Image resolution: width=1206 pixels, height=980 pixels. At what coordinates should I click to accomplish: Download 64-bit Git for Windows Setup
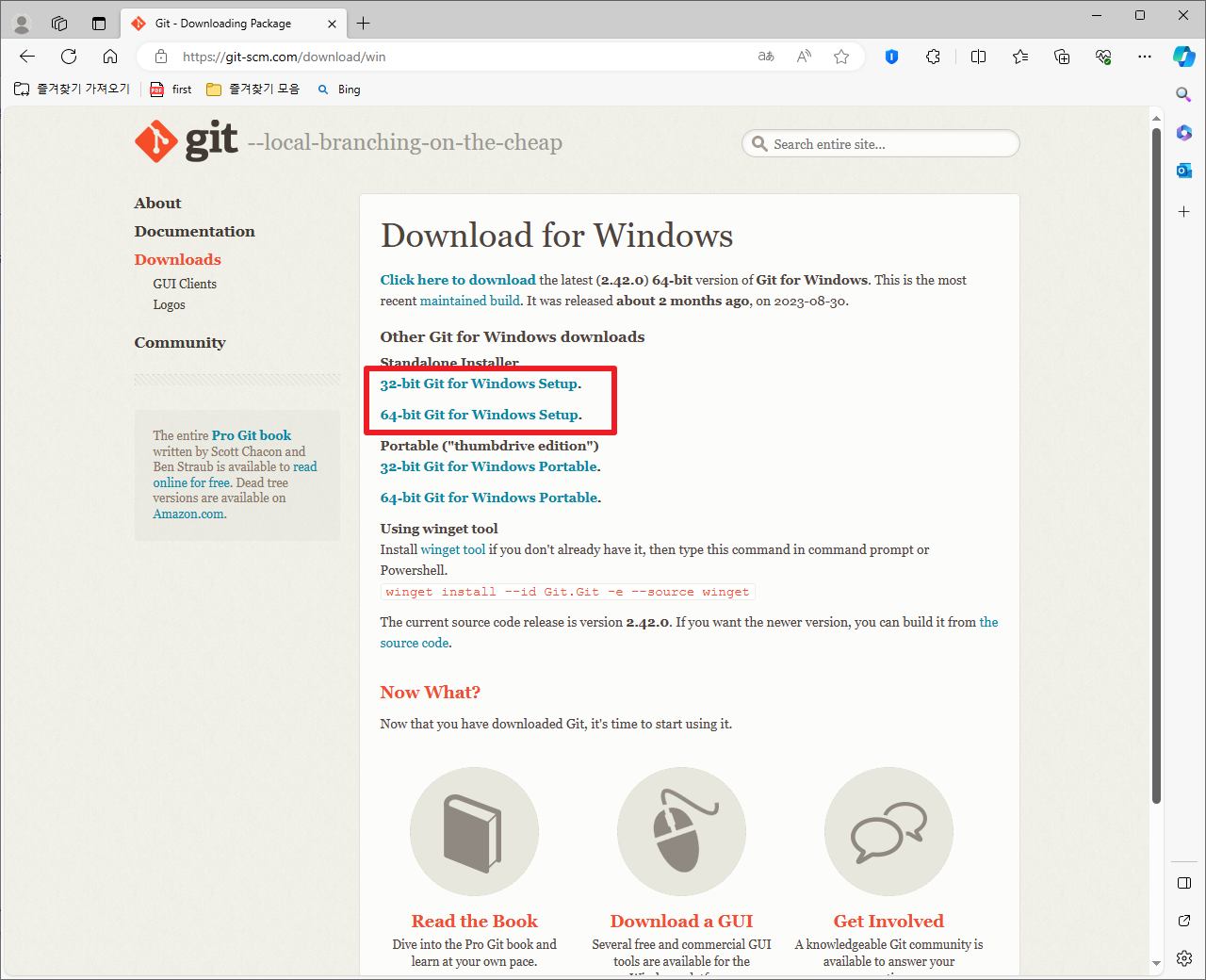480,415
